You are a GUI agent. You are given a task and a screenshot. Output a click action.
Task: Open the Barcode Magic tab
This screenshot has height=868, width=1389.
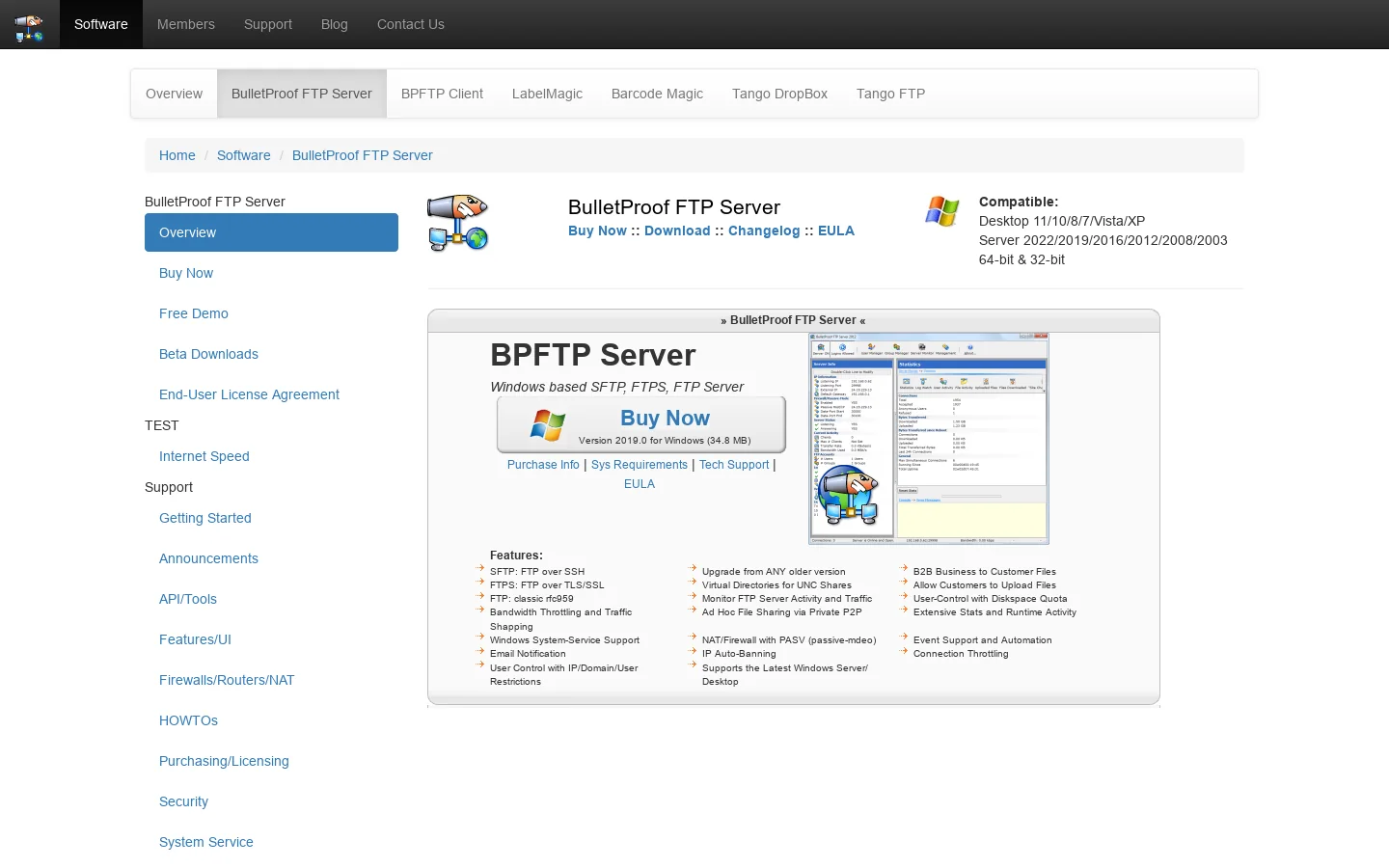click(x=657, y=94)
